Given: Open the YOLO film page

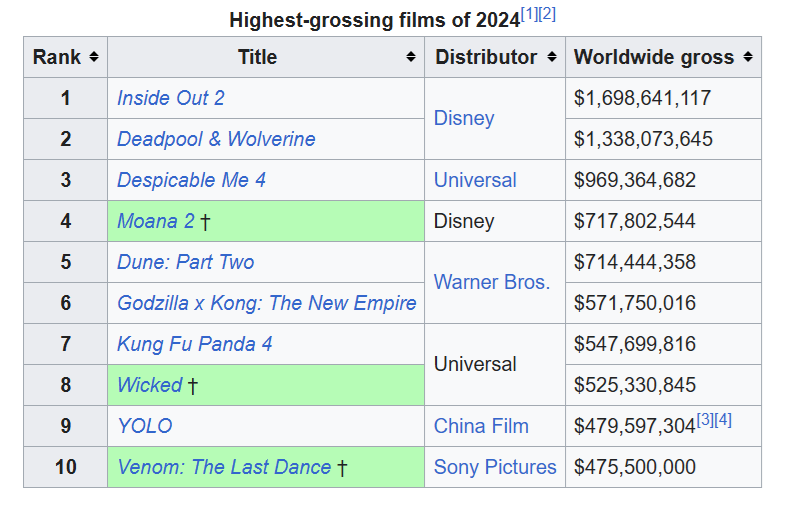Looking at the screenshot, I should tap(144, 426).
